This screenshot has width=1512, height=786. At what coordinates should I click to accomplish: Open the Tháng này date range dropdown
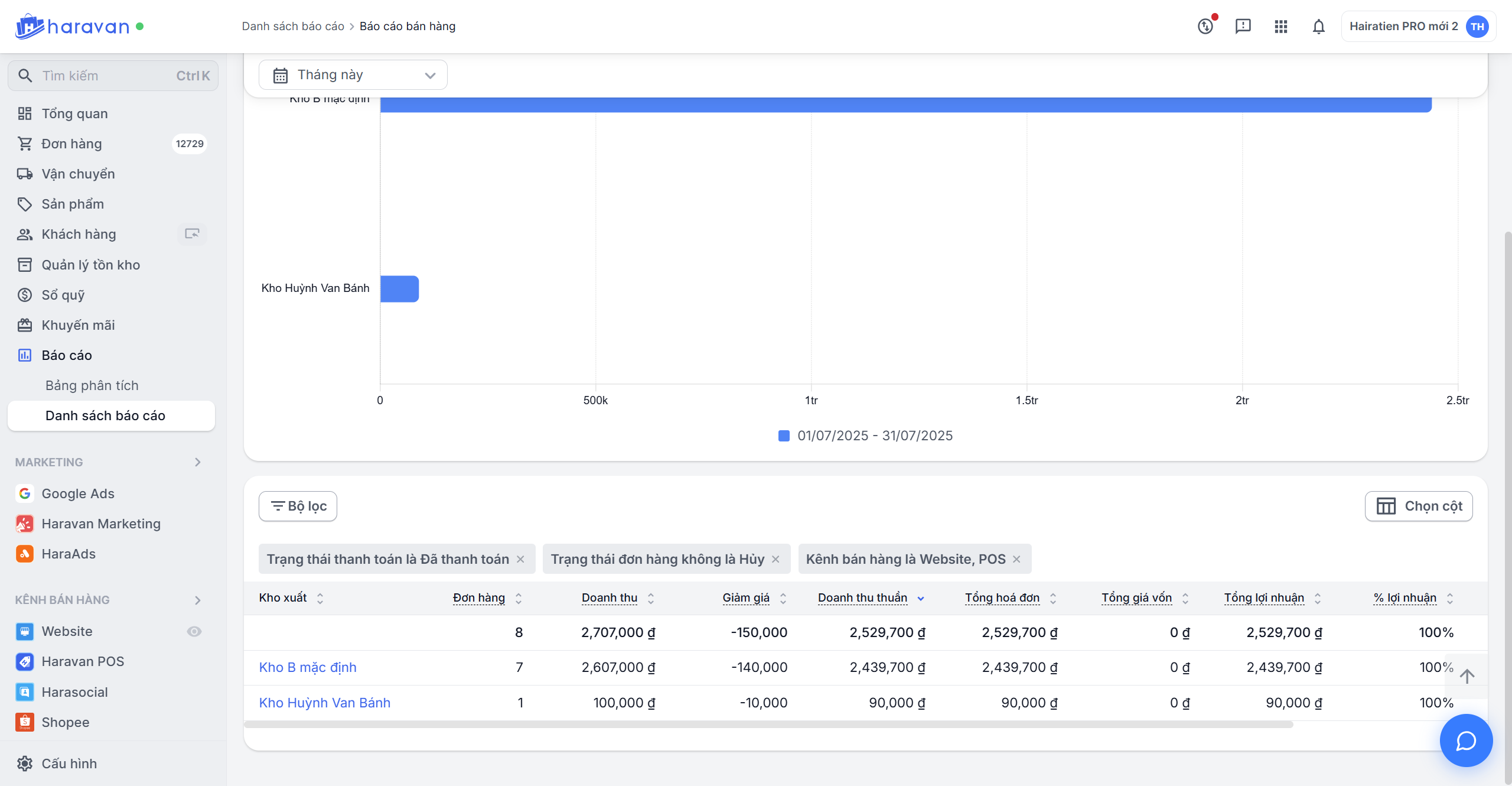tap(353, 75)
